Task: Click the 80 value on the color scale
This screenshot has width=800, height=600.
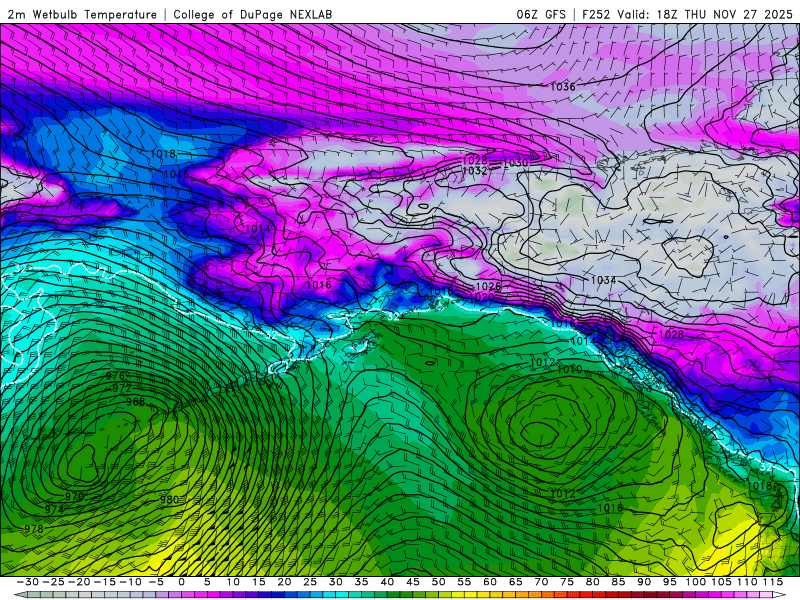Action: click(592, 582)
